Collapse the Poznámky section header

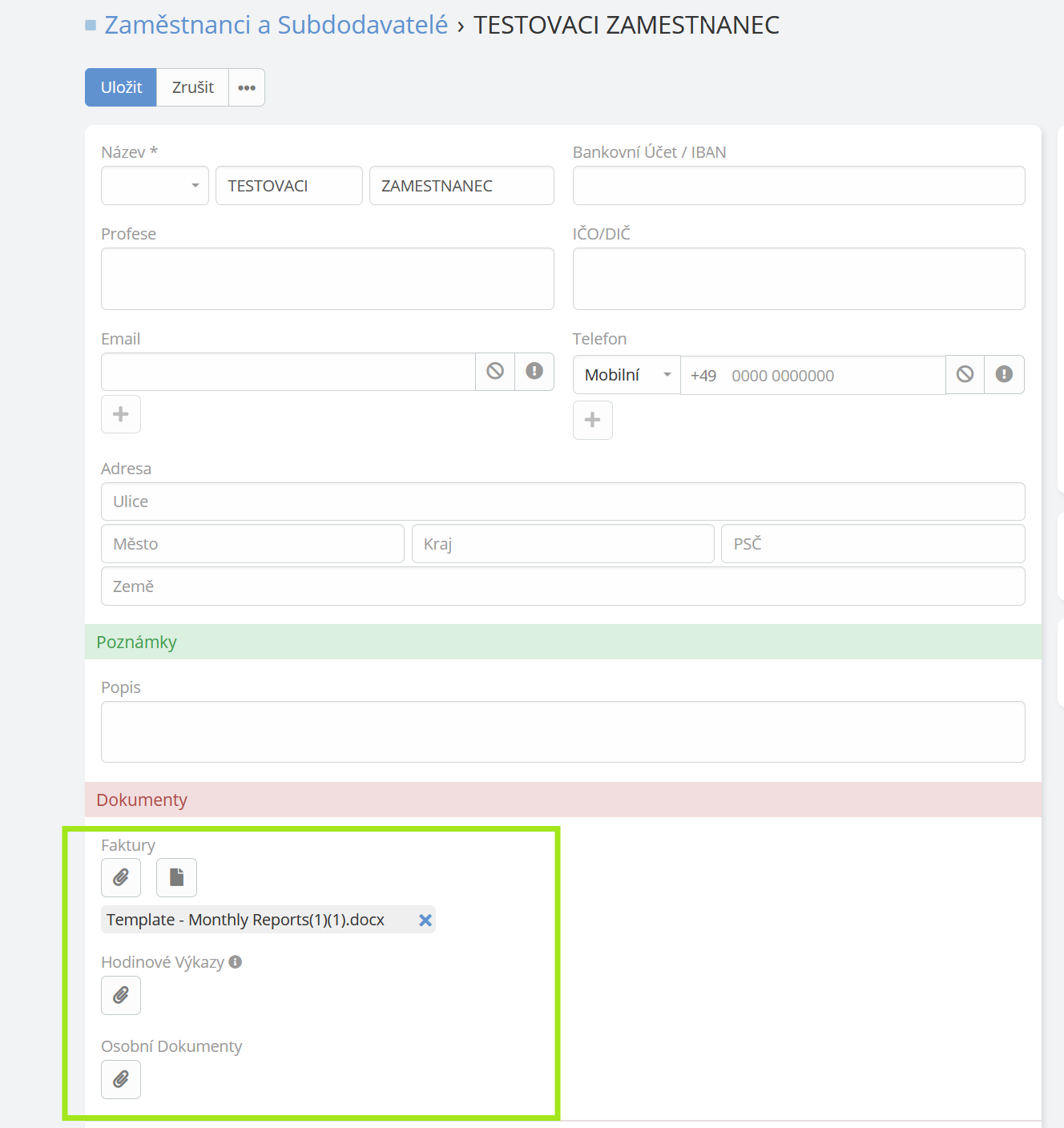(136, 643)
